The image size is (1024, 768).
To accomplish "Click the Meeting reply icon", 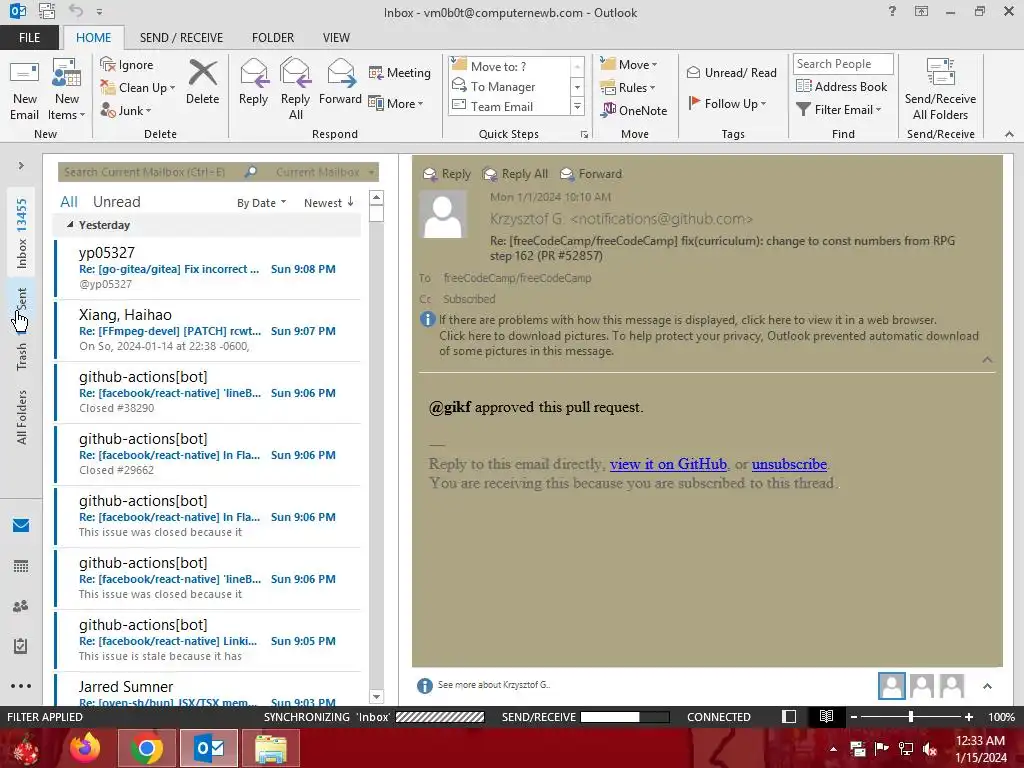I will point(399,72).
